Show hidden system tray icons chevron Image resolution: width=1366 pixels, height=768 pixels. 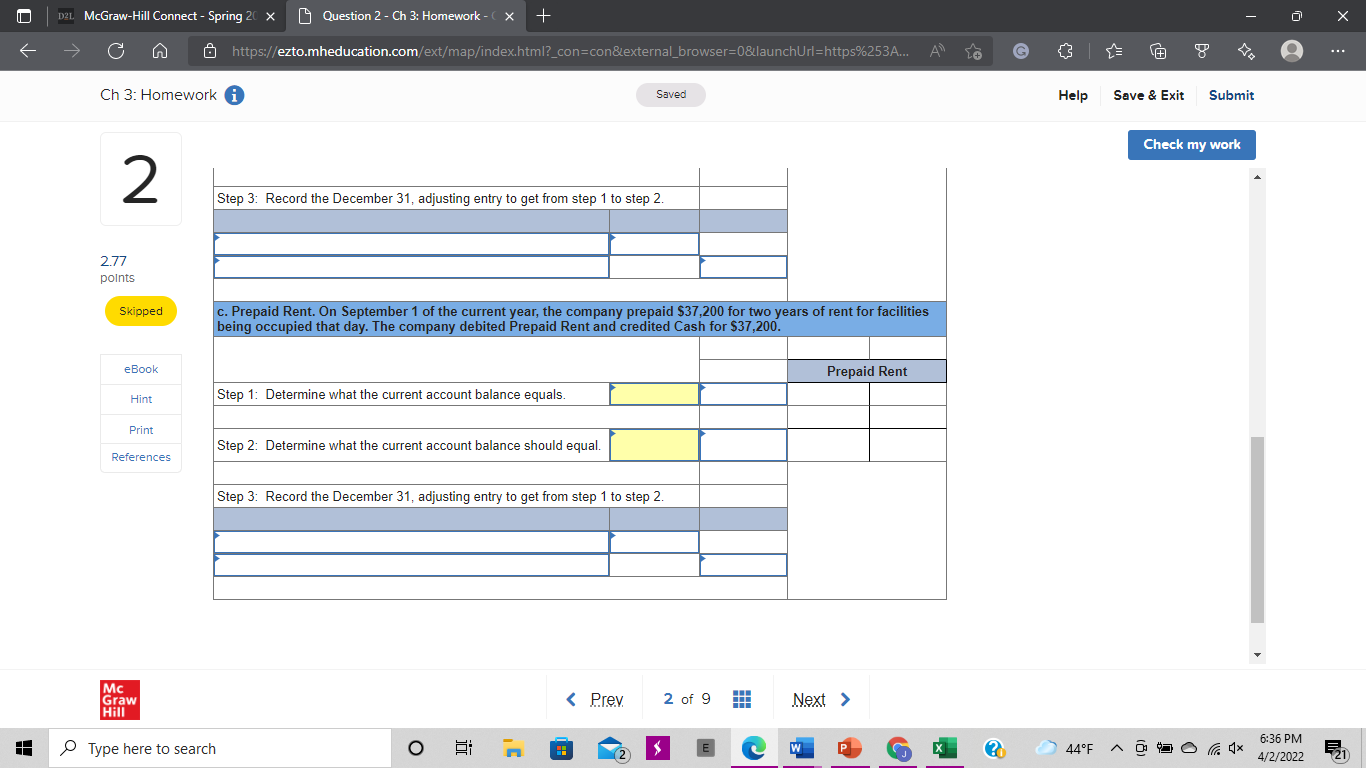coord(1117,749)
